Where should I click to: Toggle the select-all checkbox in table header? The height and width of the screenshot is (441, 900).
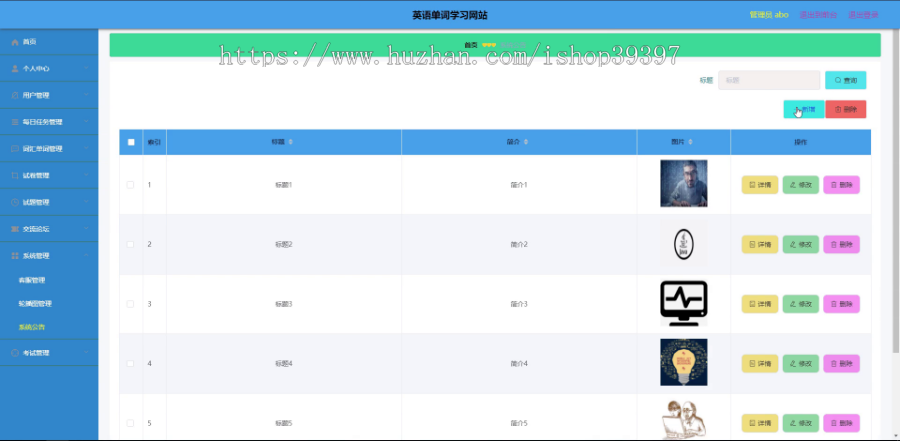point(131,142)
